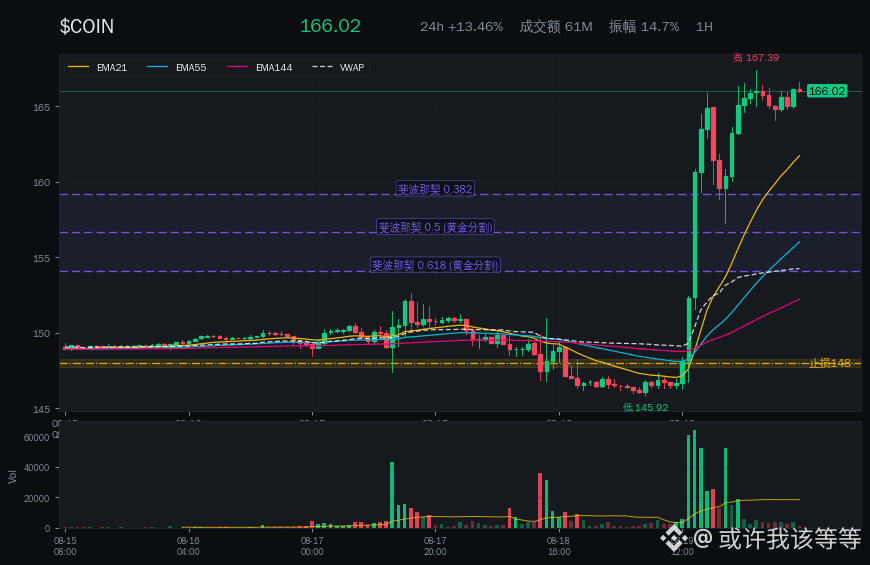870x565 pixels.
Task: Click the 165 price axis label
Action: (x=41, y=107)
